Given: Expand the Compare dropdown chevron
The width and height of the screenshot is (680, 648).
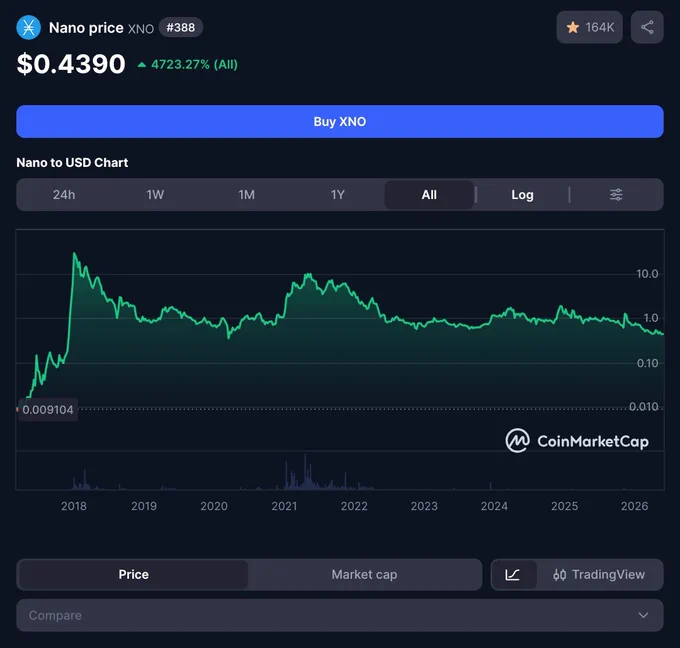Looking at the screenshot, I should (644, 615).
